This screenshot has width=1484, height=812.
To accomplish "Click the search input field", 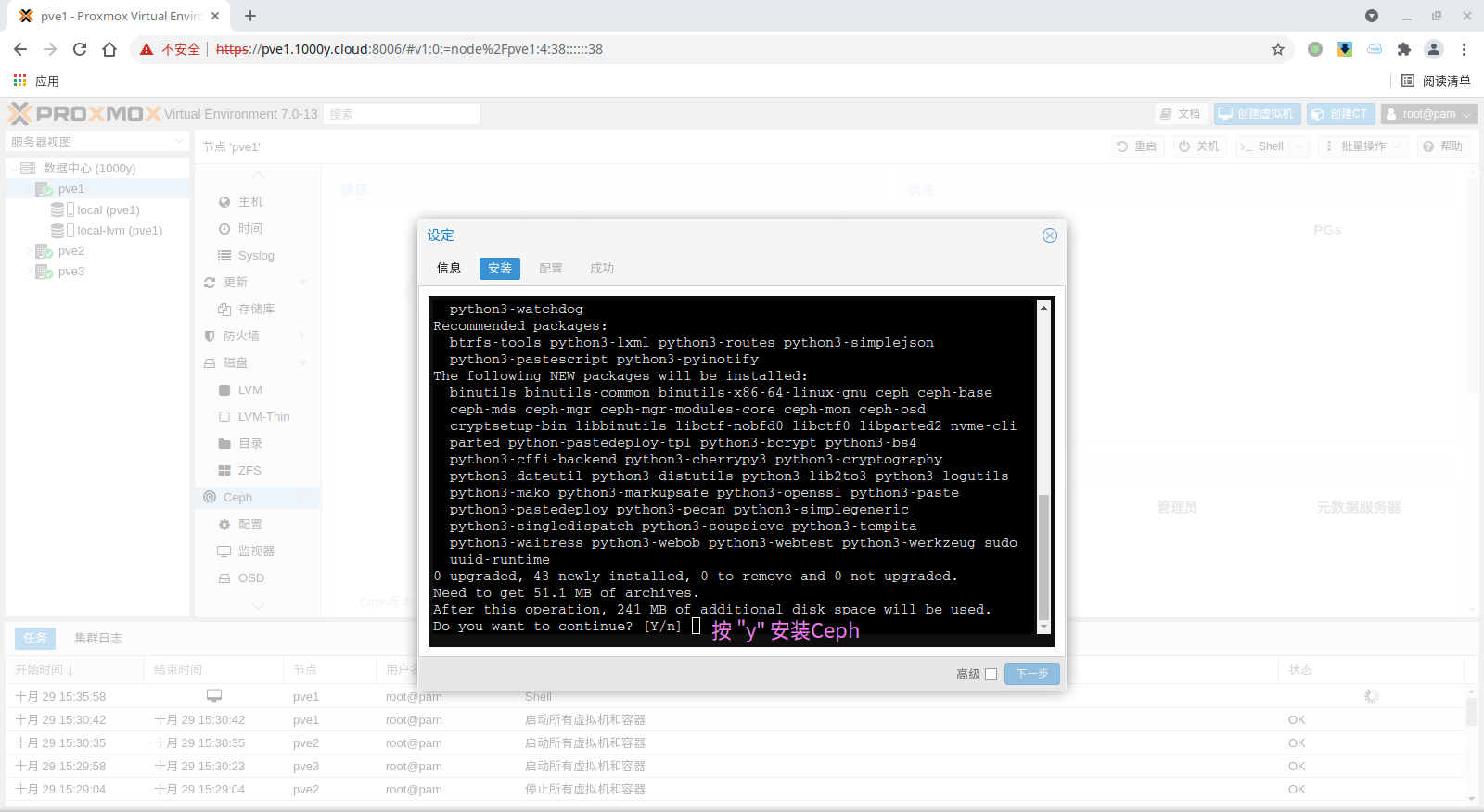I will (402, 114).
